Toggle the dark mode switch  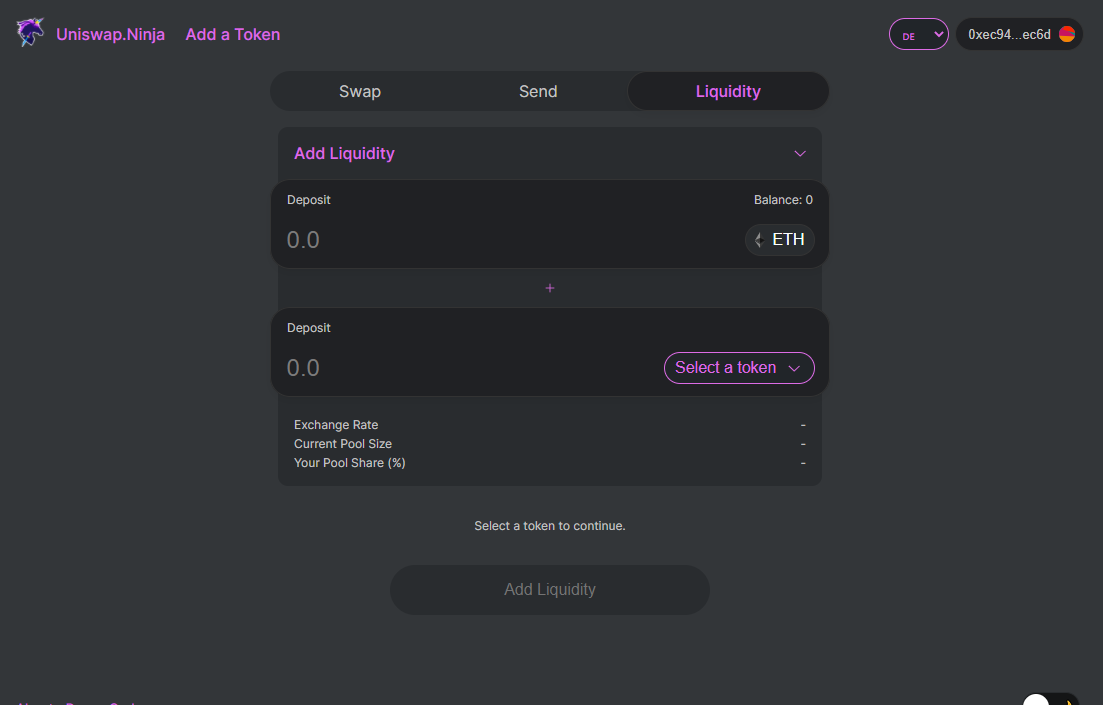pyautogui.click(x=1050, y=700)
